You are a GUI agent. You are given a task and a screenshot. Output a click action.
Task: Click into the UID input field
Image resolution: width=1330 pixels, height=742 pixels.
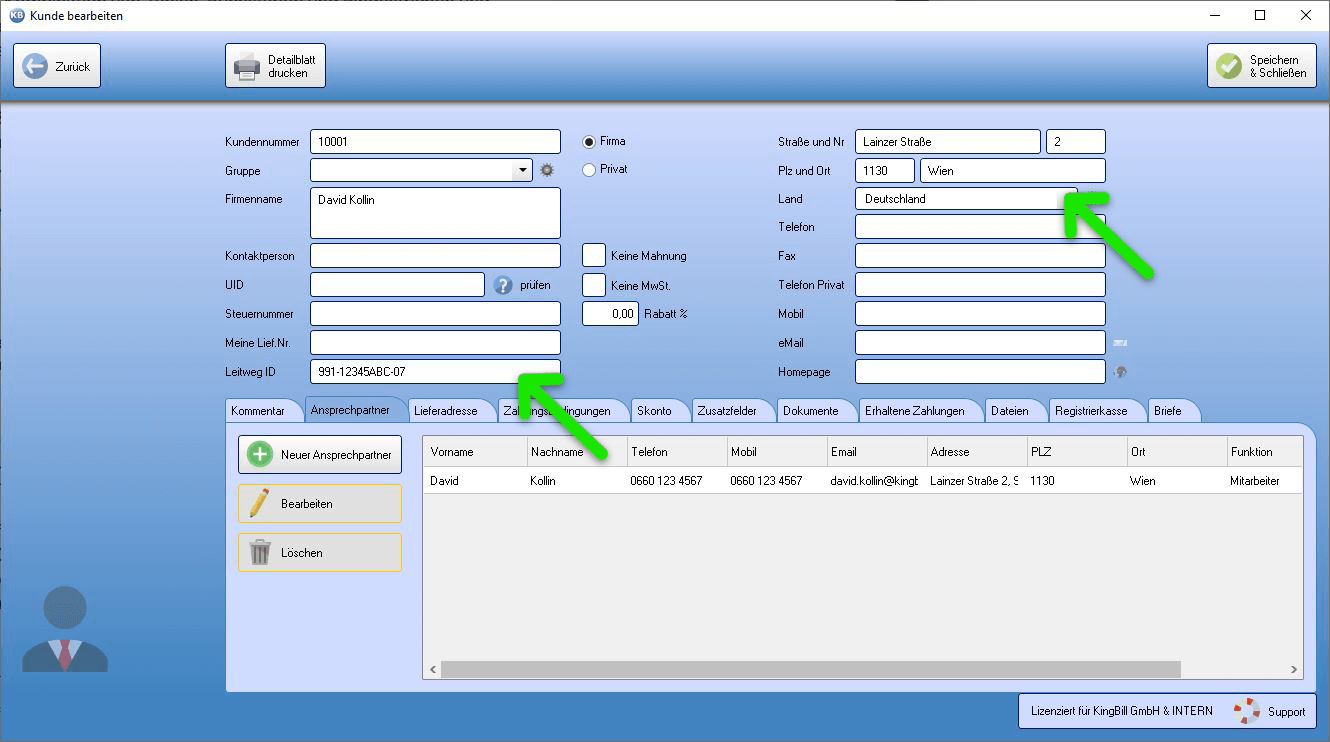[x=397, y=285]
